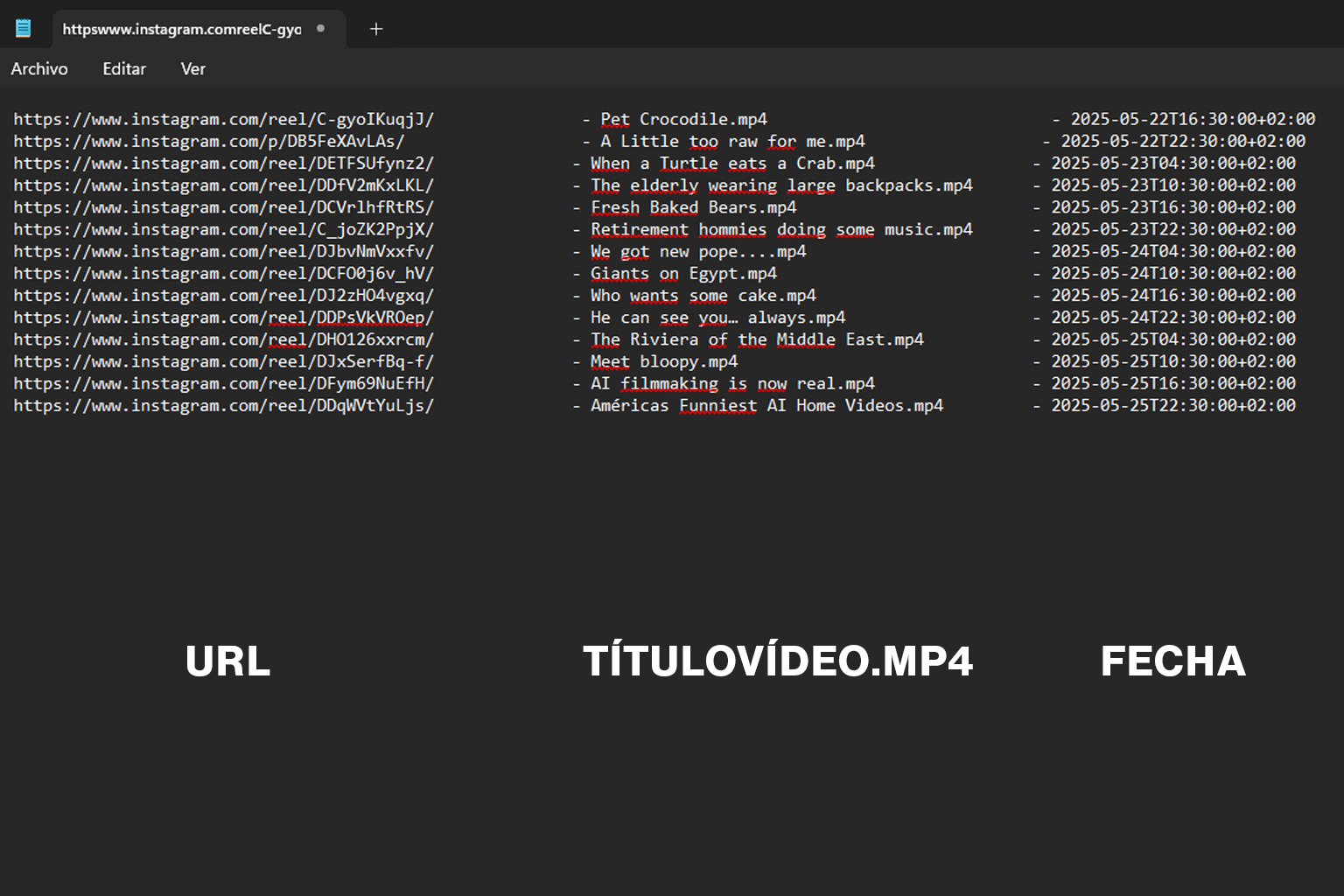Click the URL ending in DDqWVtYuLjs/
Viewport: 1344px width, 896px height.
pos(224,406)
